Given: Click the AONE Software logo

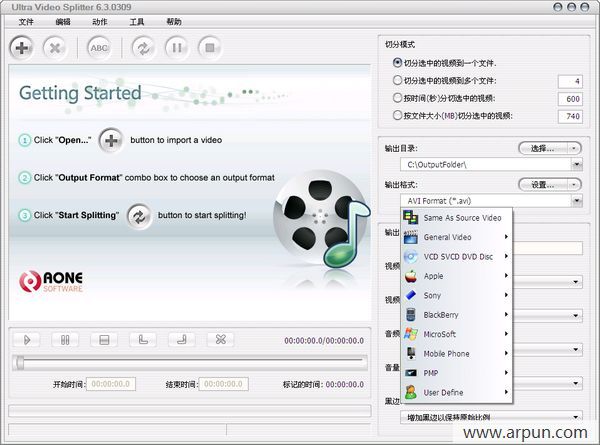Looking at the screenshot, I should (51, 282).
